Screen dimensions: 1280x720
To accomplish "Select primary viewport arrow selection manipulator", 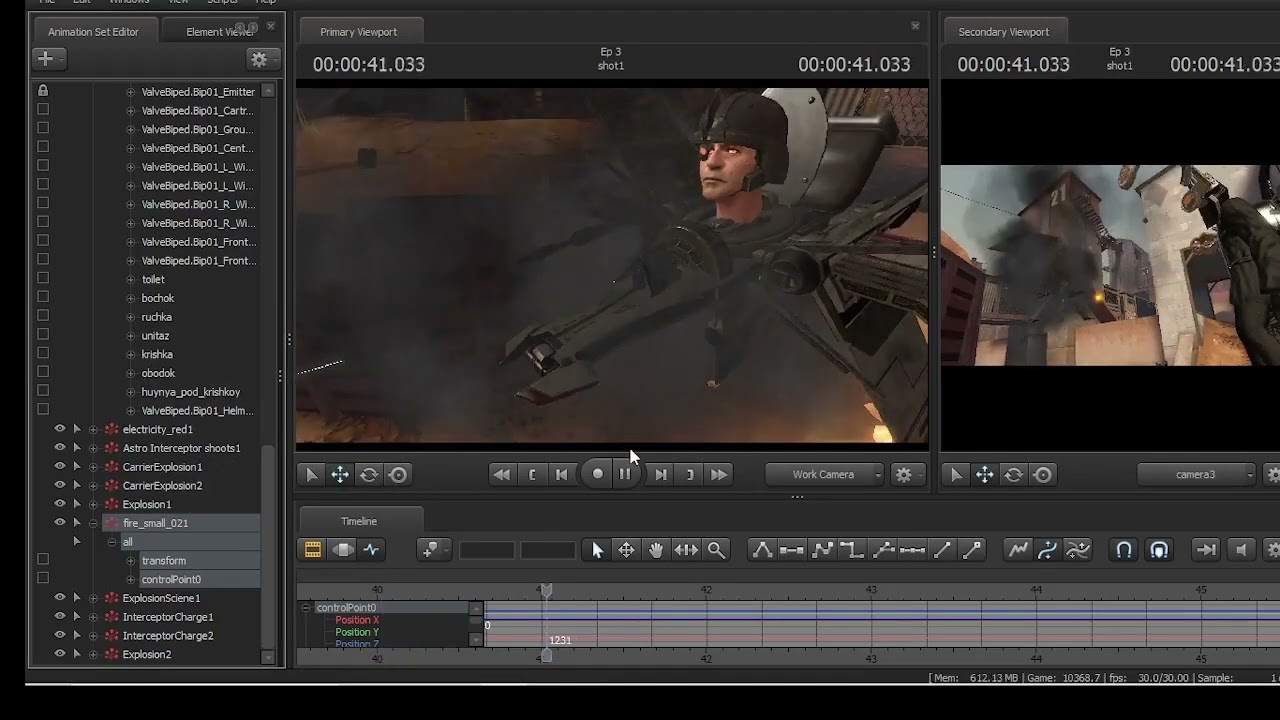I will click(311, 475).
